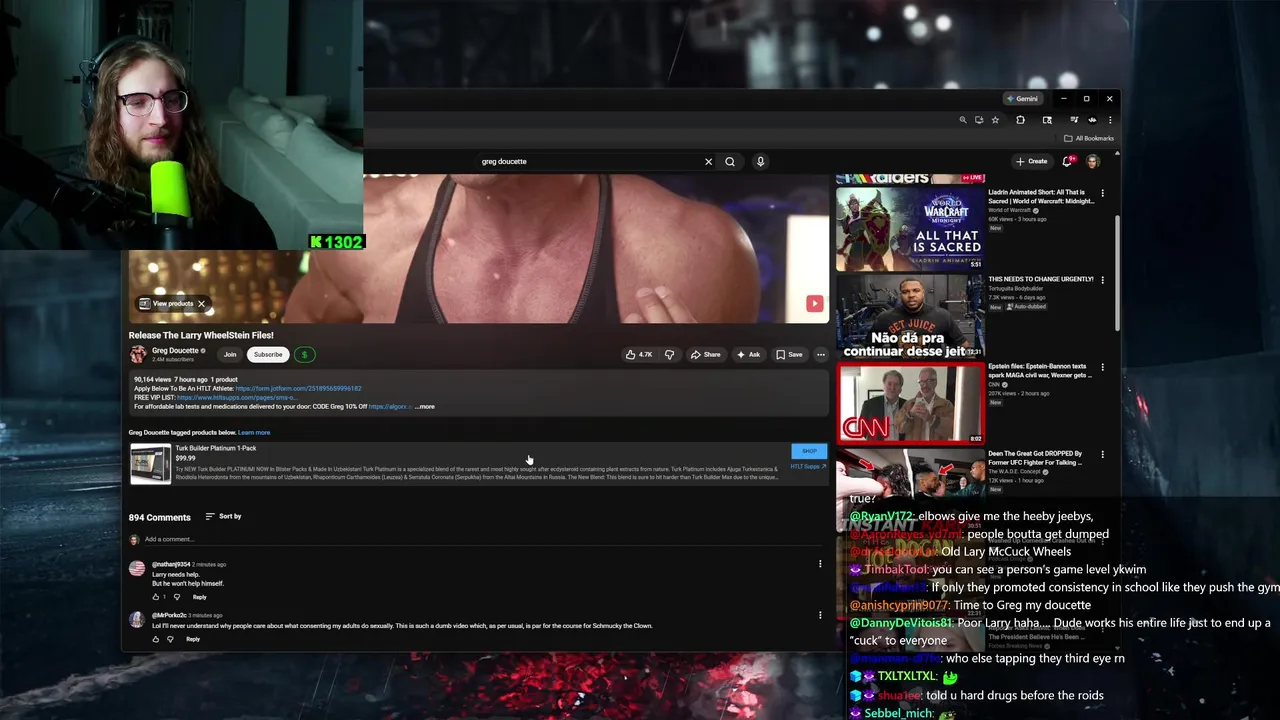The image size is (1280, 720).
Task: Open the htltsupps.com VIP list link
Action: tap(236, 397)
